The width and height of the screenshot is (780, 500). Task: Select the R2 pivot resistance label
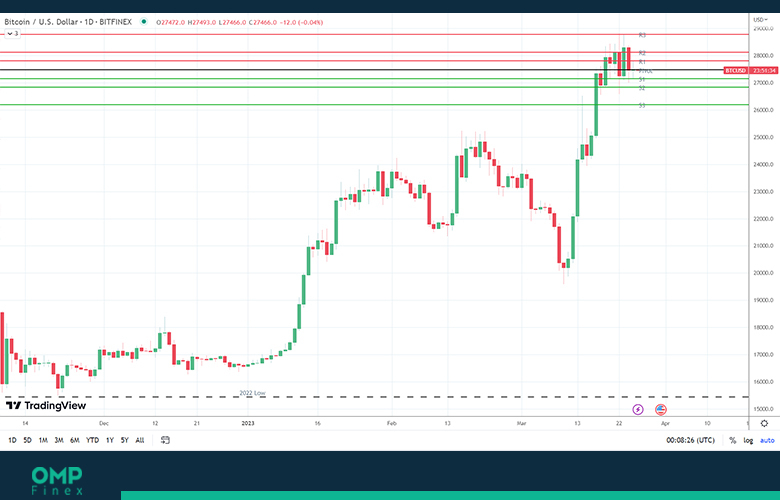click(x=642, y=53)
